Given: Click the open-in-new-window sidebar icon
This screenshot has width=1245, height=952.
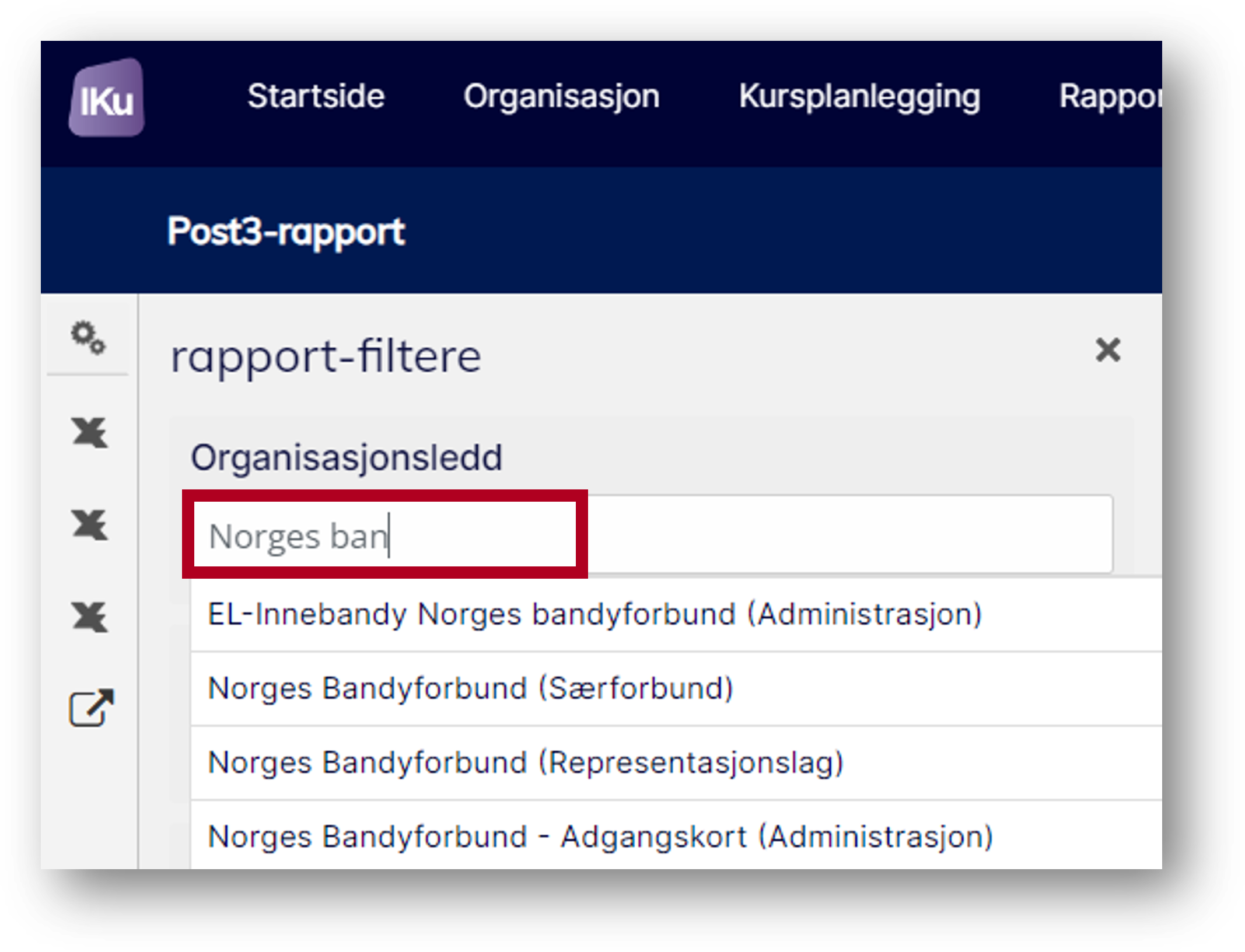Looking at the screenshot, I should tap(91, 708).
